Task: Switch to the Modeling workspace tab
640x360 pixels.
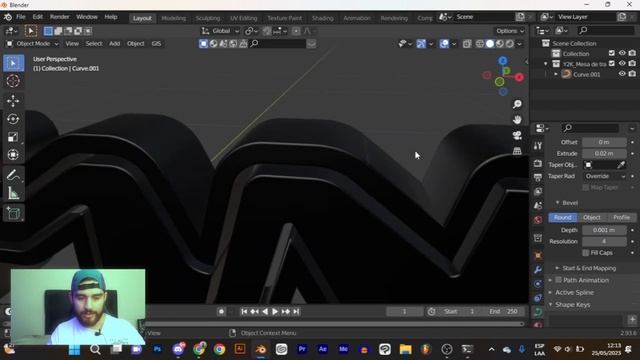Action: [173, 18]
